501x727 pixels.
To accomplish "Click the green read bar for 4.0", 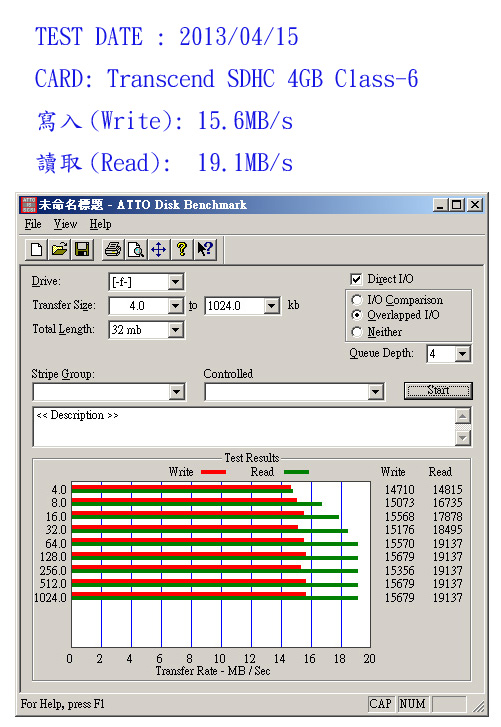I will click(183, 491).
